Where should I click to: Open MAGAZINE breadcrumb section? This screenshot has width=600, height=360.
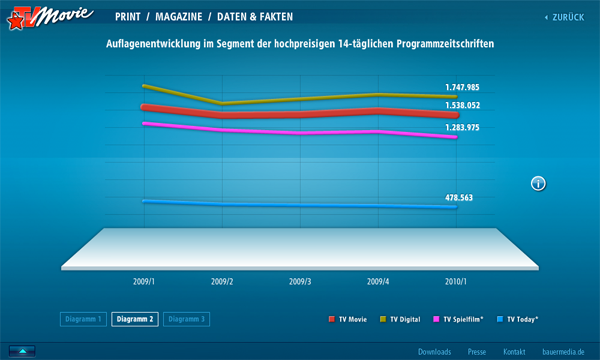(179, 17)
